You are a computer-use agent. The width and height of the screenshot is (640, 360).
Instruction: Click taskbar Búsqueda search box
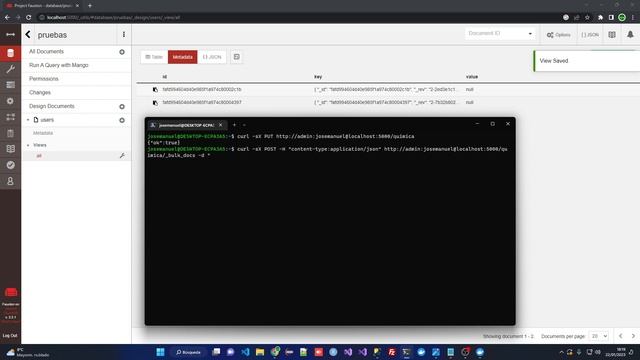click(189, 352)
